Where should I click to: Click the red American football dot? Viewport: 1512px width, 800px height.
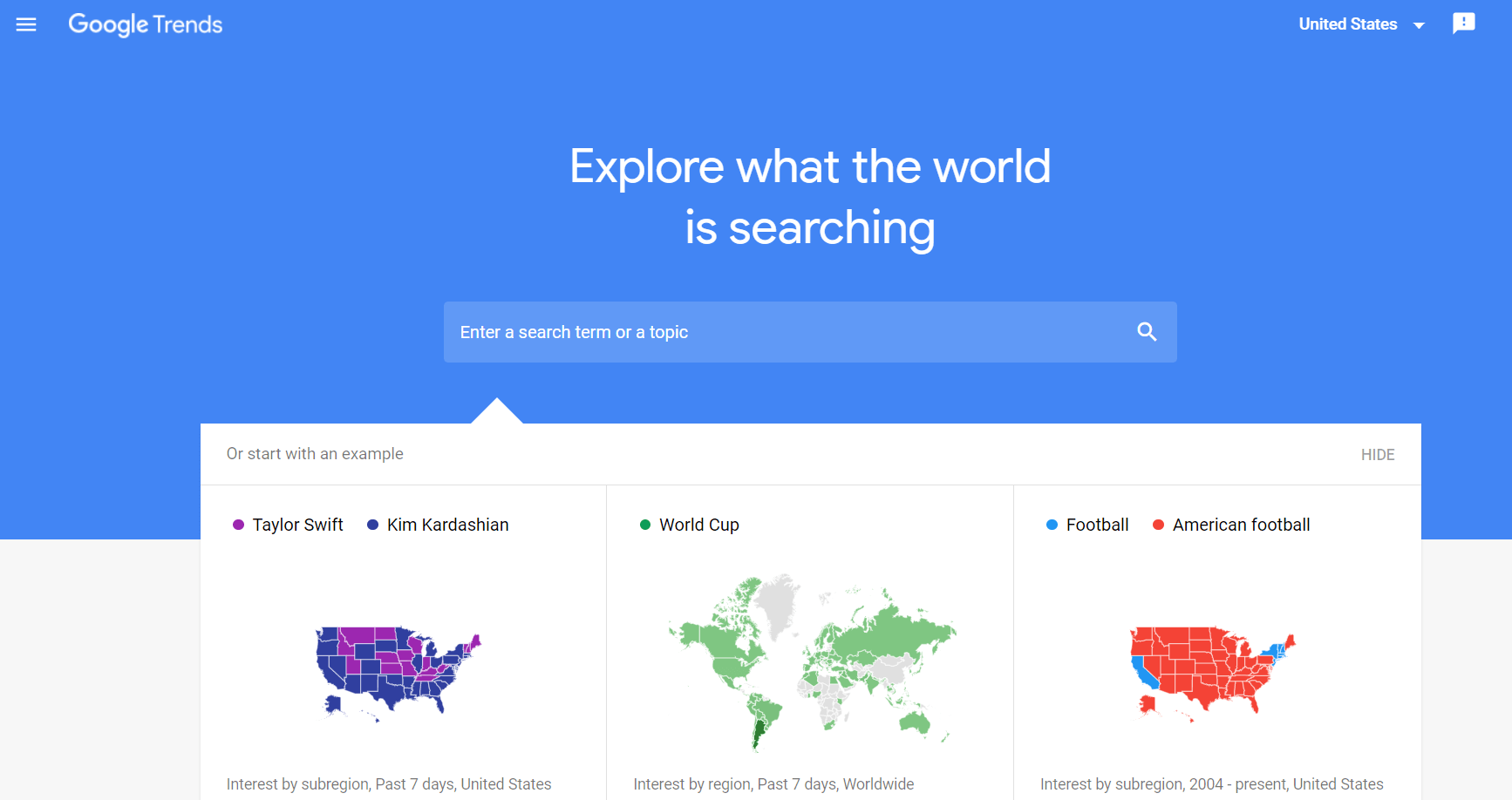(x=1158, y=525)
